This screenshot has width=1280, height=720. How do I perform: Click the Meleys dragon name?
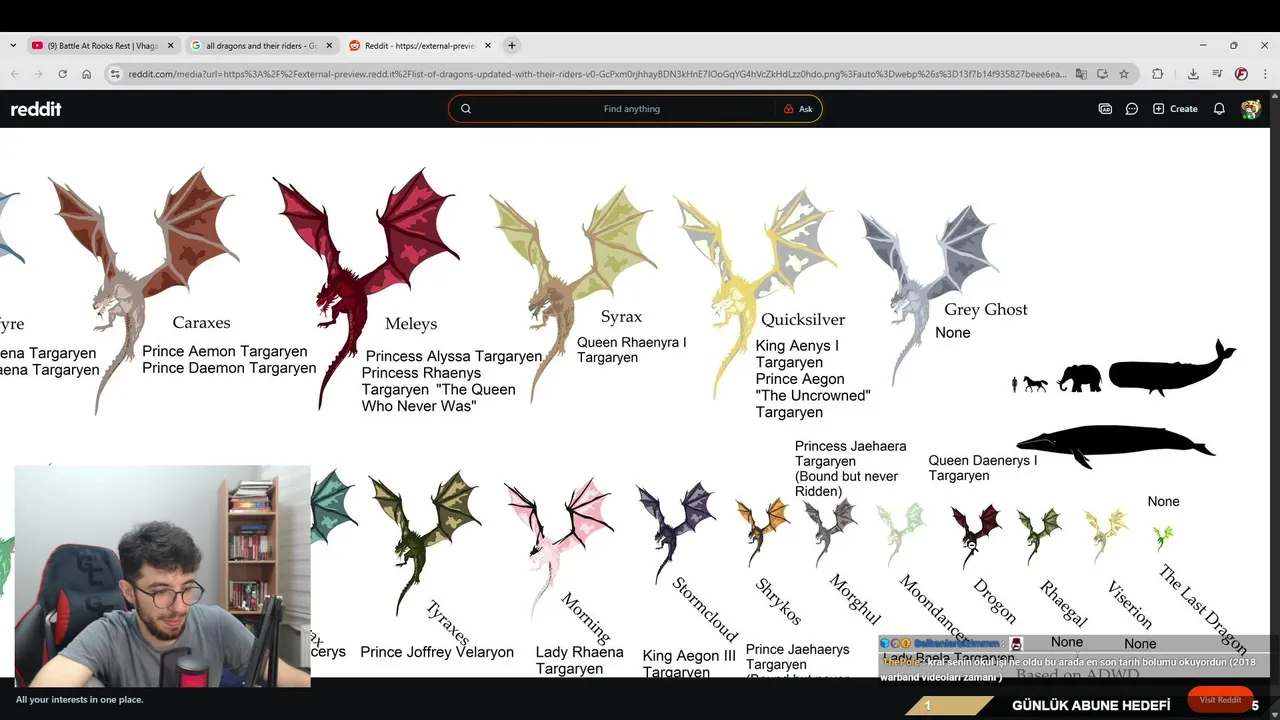[x=411, y=324]
